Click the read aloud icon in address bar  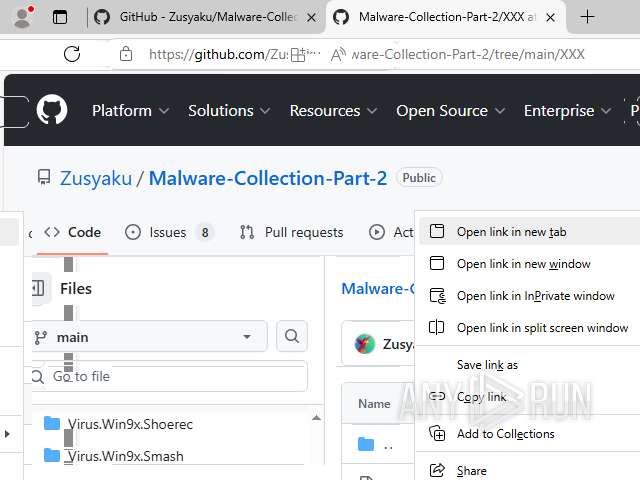338,54
